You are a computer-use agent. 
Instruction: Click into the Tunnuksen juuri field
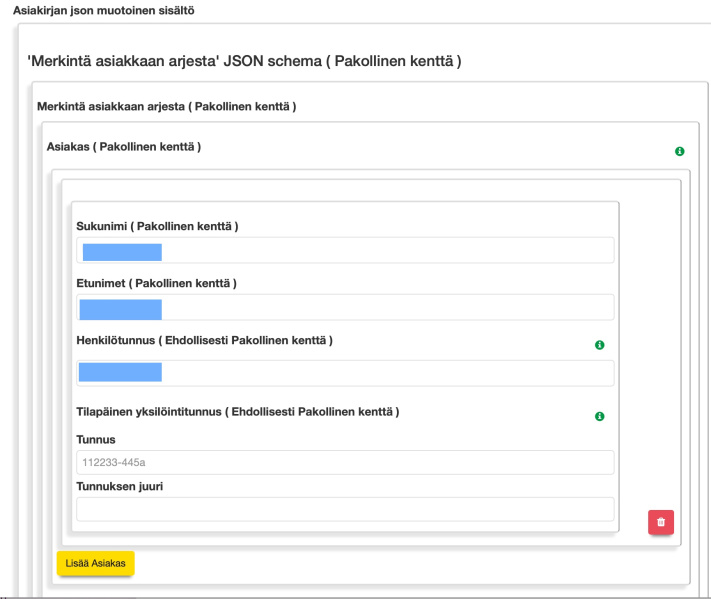345,509
